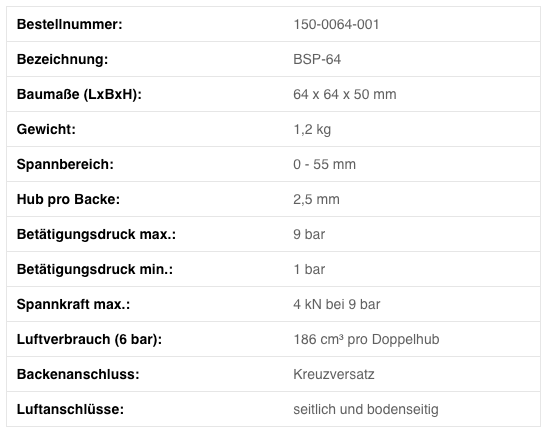The width and height of the screenshot is (546, 433).
Task: Select the Bezeichnung label text
Action: [62, 59]
